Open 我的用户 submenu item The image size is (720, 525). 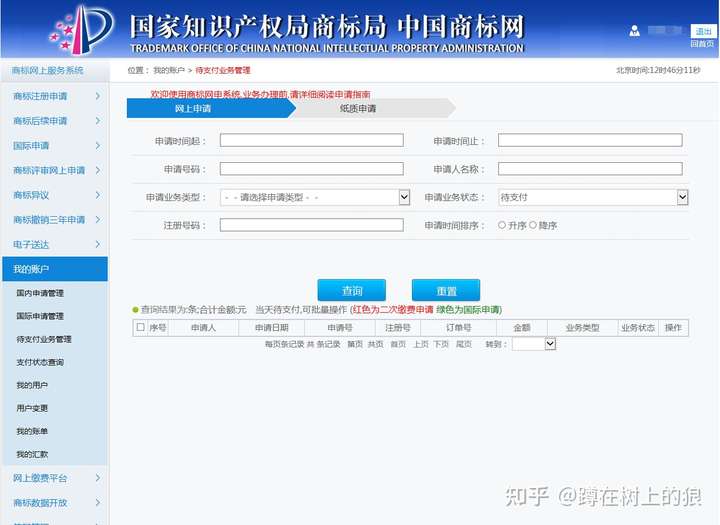click(32, 385)
